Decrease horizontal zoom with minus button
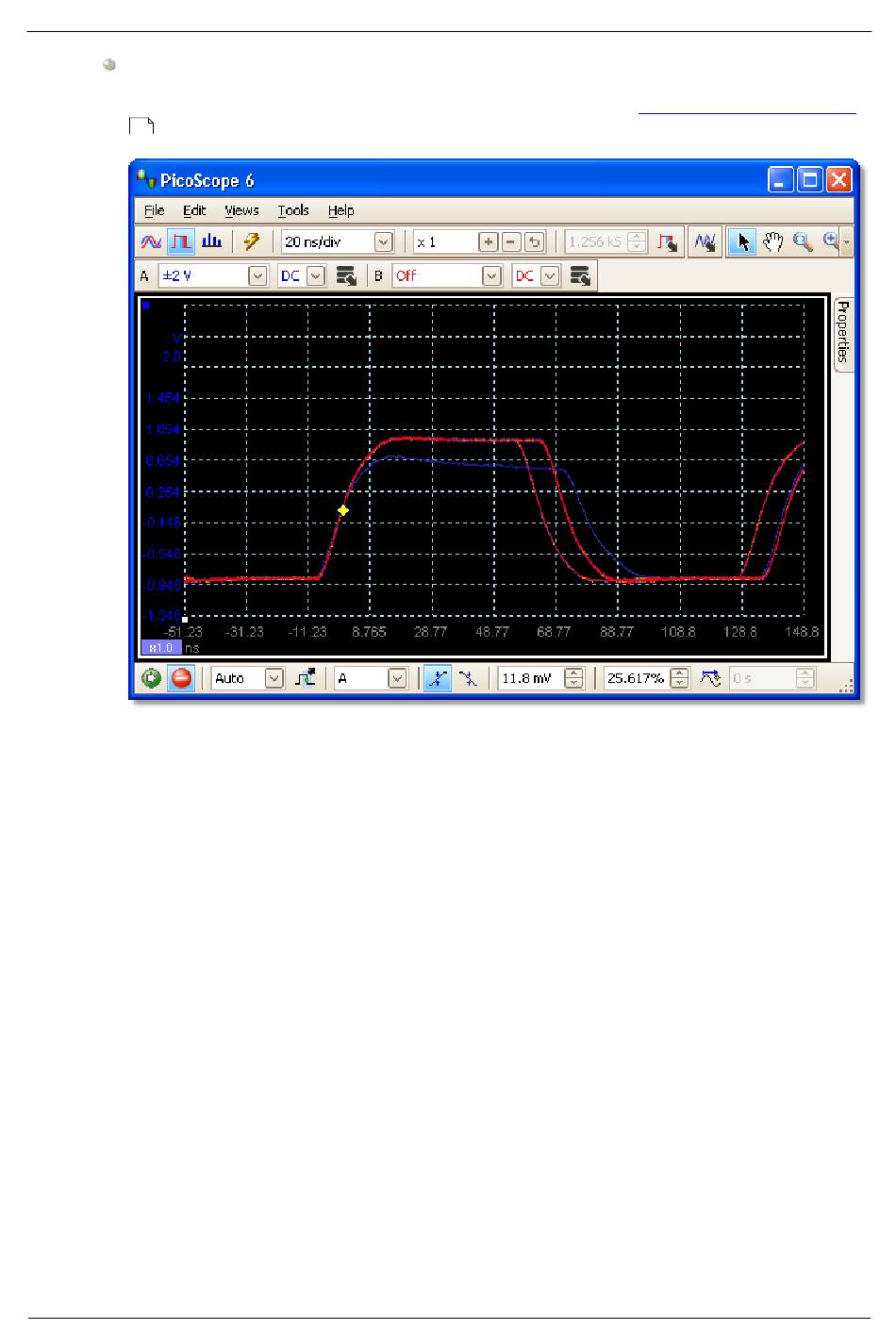 coord(511,242)
